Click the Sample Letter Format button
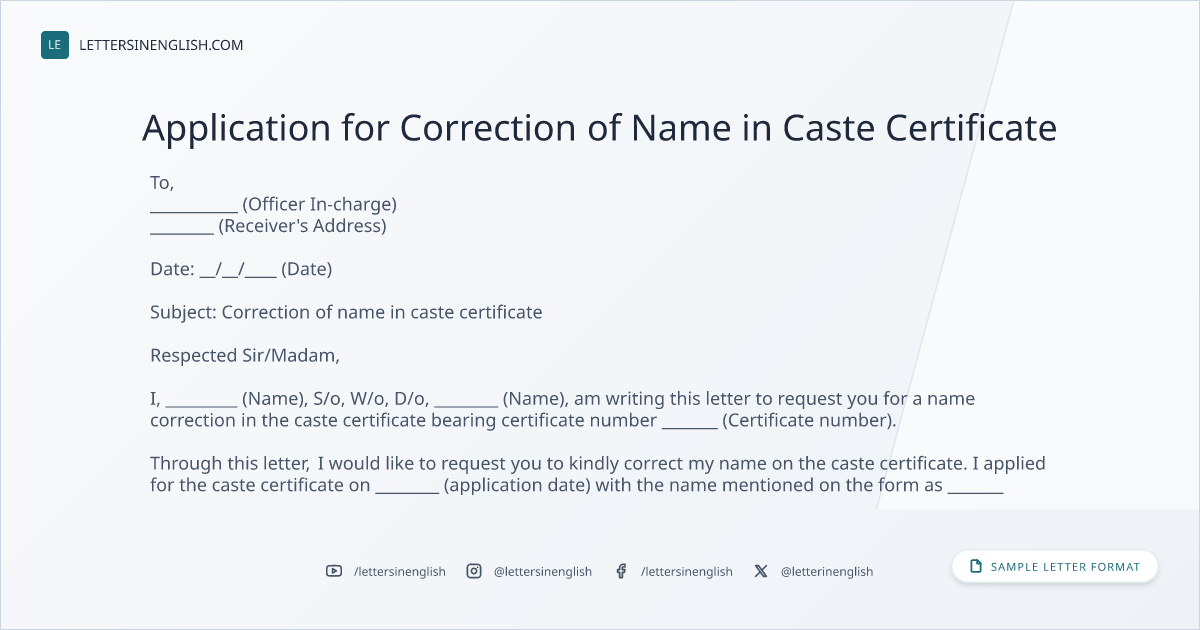This screenshot has width=1200, height=630. pyautogui.click(x=1055, y=567)
